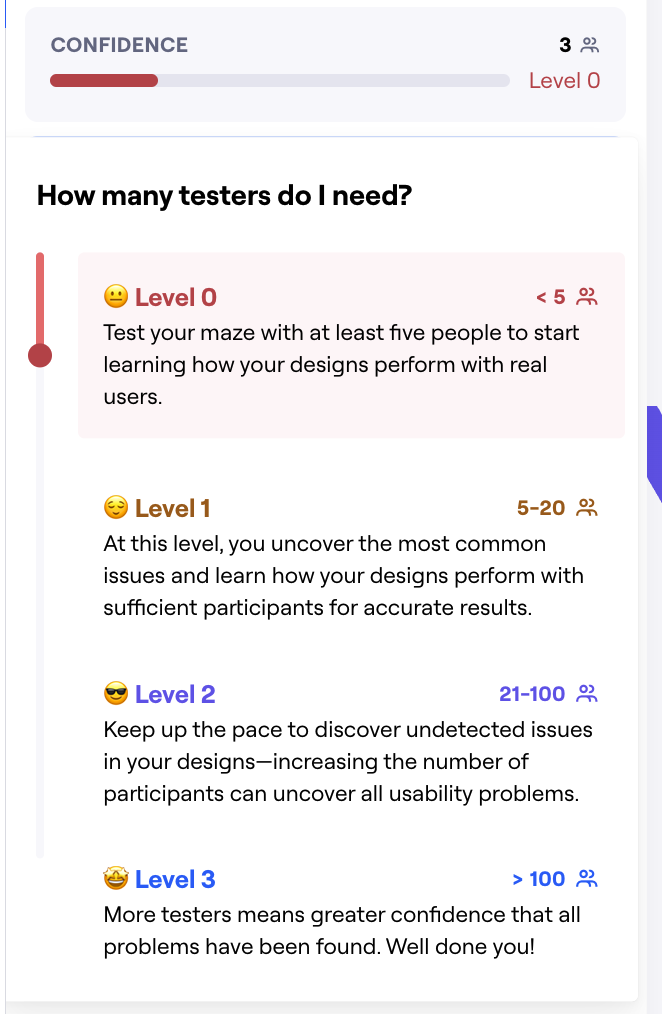Select the Level 3 heading

point(175,879)
